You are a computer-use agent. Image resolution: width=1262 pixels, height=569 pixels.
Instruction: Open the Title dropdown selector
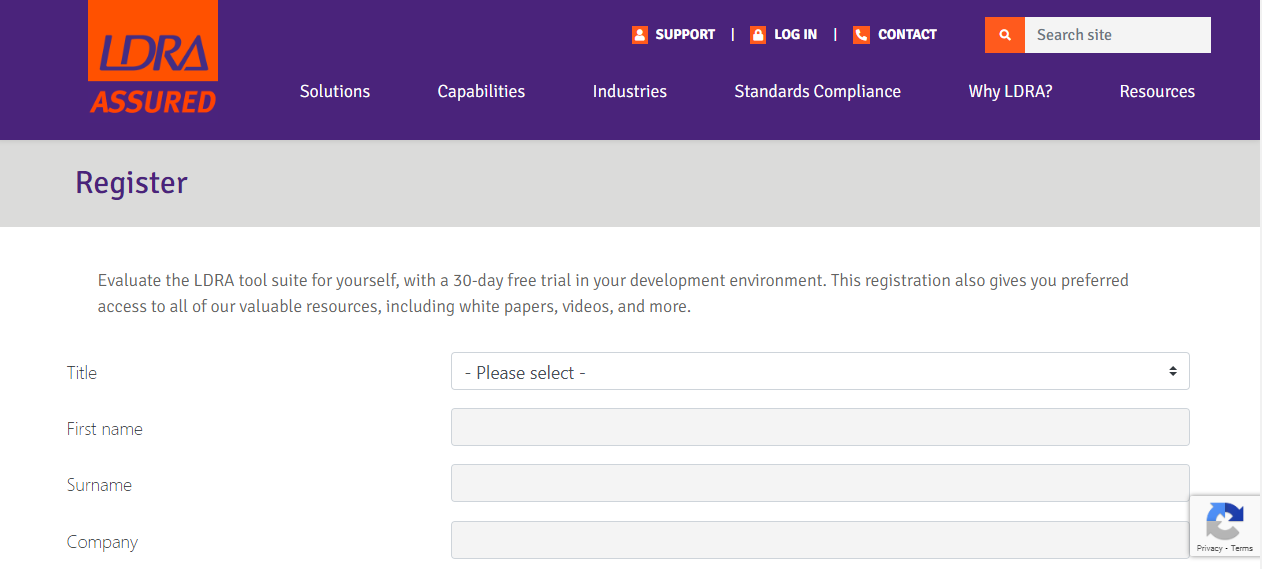[x=819, y=372]
